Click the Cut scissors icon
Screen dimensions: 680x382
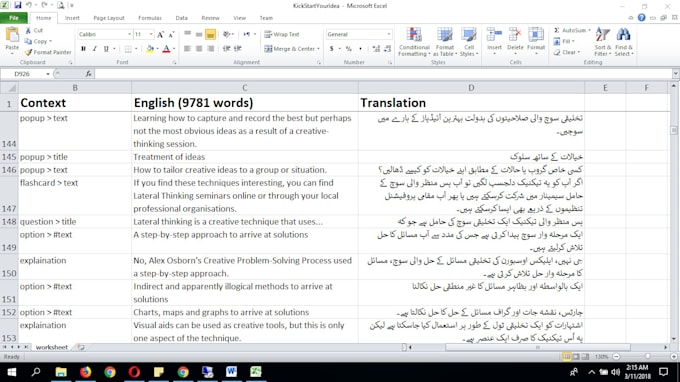coord(28,30)
